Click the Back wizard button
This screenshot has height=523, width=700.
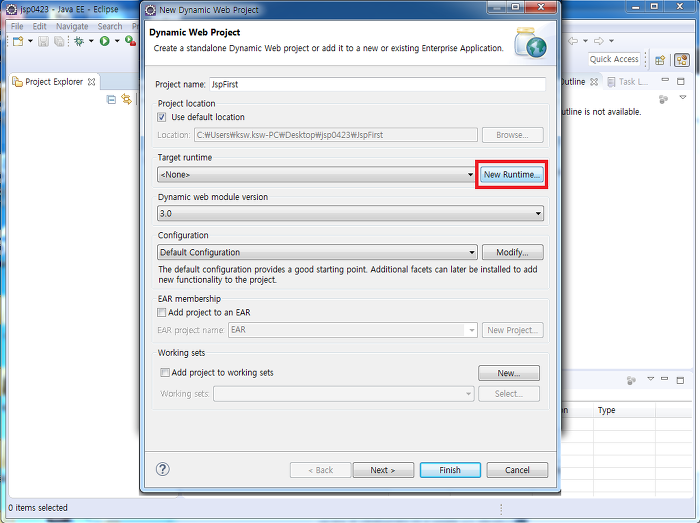point(320,470)
